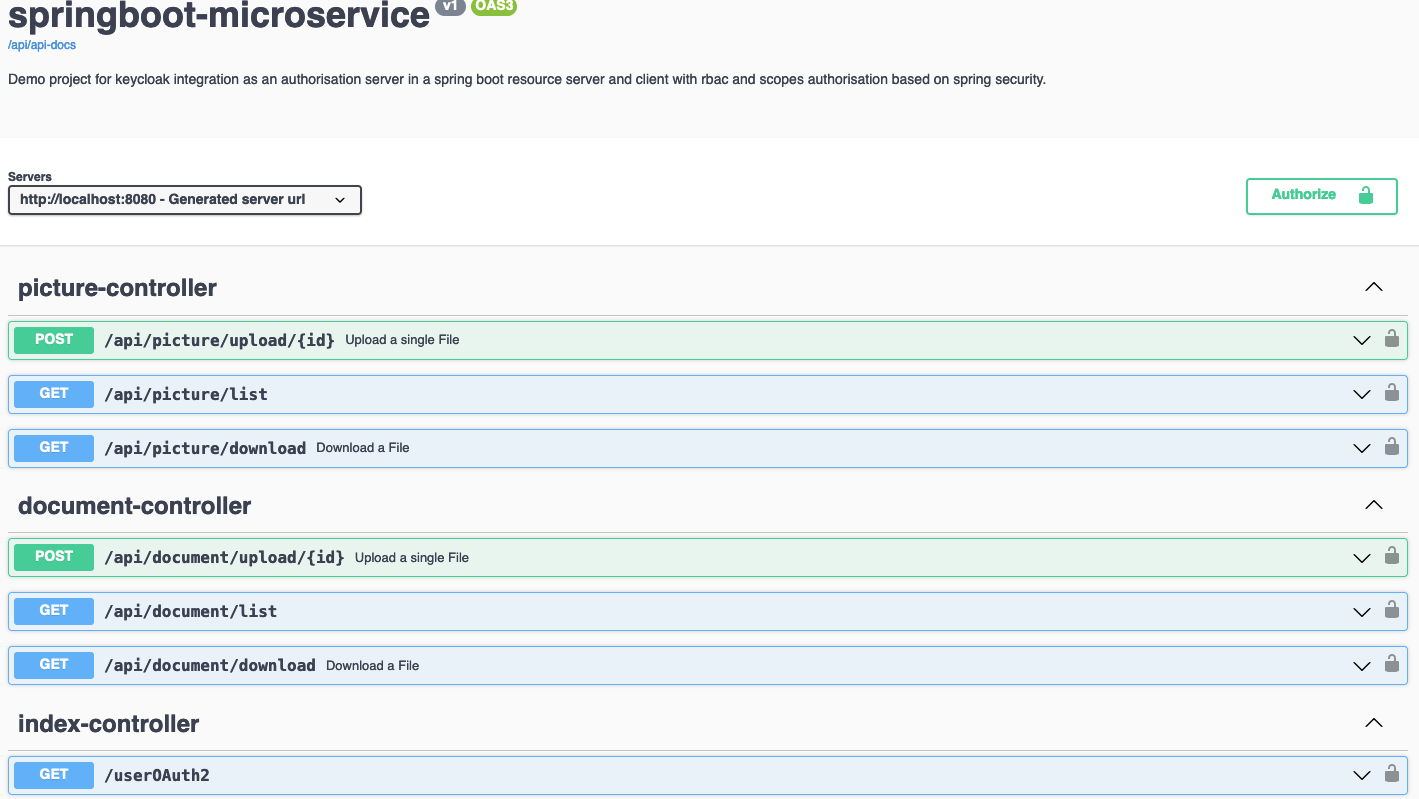This screenshot has height=799, width=1419.
Task: Collapse the document-controller section arrow
Action: pyautogui.click(x=1374, y=505)
